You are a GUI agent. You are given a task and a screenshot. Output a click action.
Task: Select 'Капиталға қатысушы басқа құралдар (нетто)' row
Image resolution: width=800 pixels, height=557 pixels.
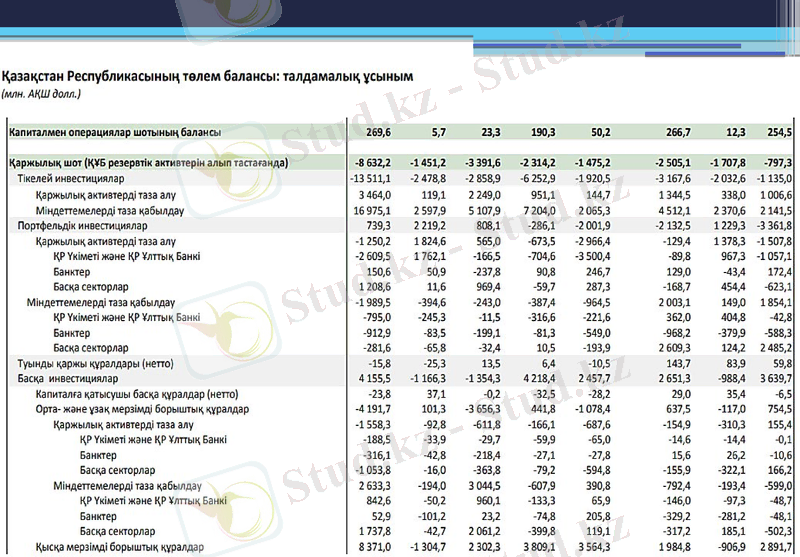tap(133, 395)
